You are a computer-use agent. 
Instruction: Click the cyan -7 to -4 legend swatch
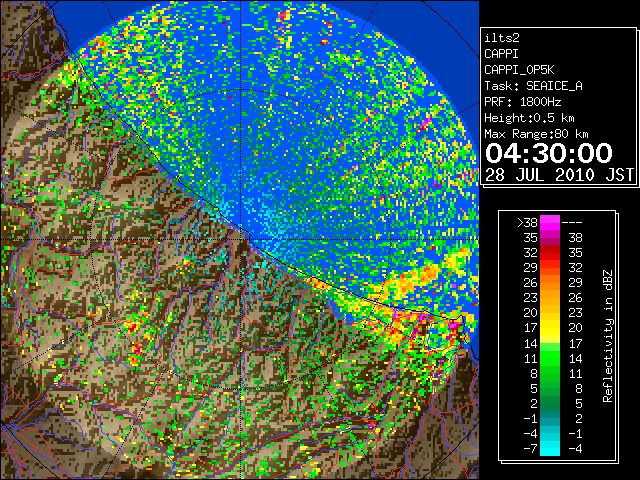click(550, 449)
